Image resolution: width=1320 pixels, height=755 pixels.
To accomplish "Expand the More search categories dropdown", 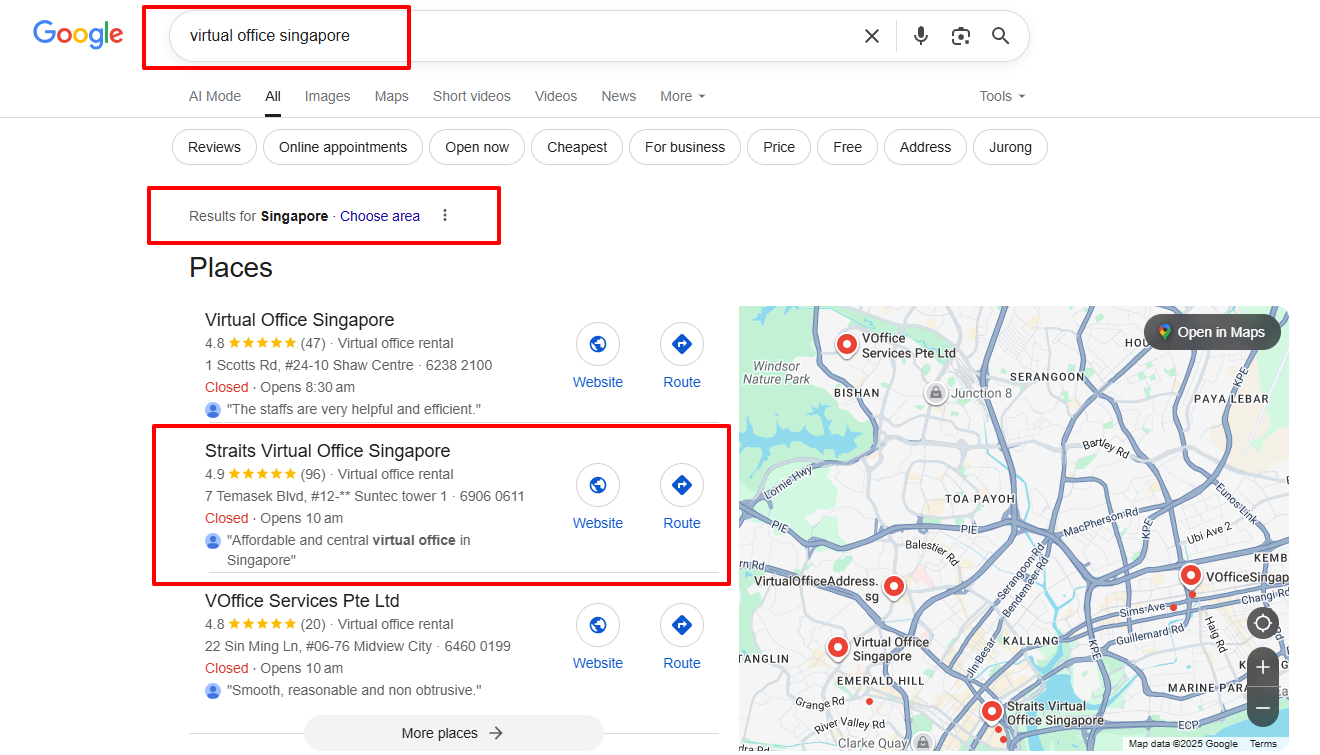I will 682,96.
